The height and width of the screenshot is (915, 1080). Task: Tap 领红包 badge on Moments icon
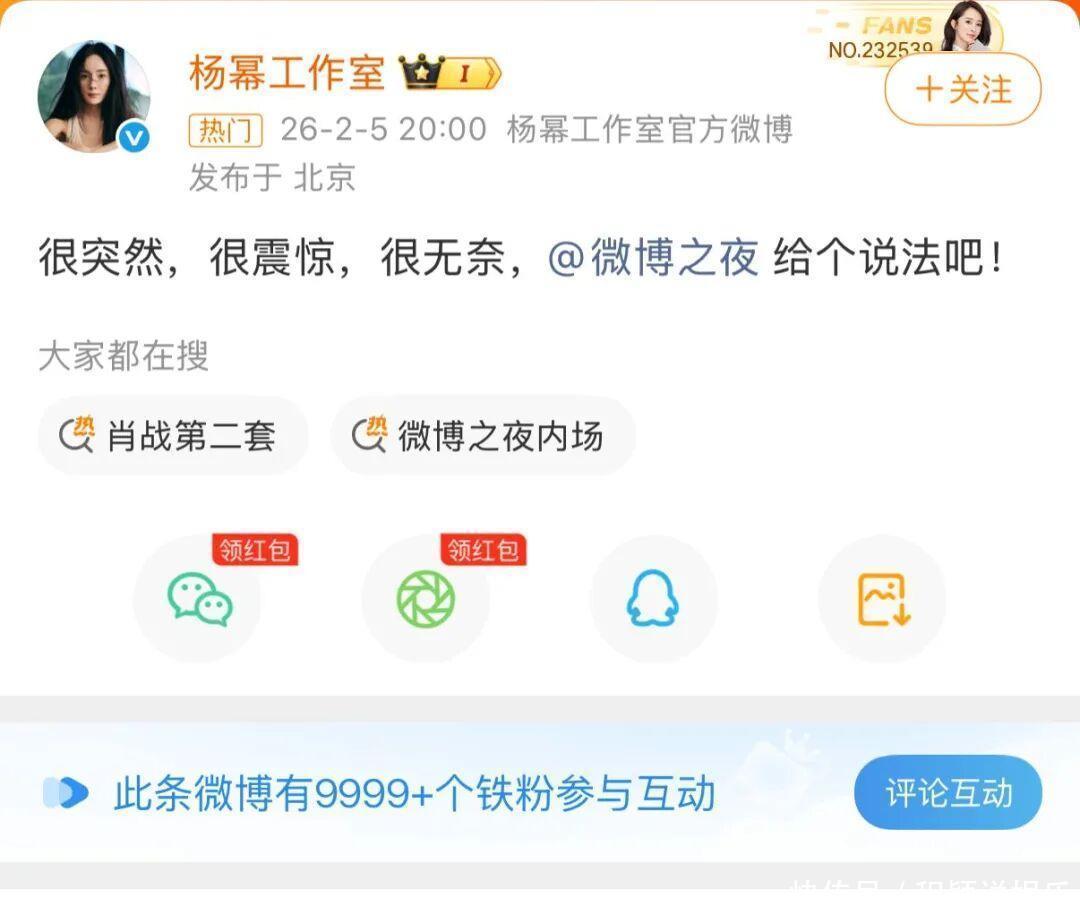pos(484,550)
